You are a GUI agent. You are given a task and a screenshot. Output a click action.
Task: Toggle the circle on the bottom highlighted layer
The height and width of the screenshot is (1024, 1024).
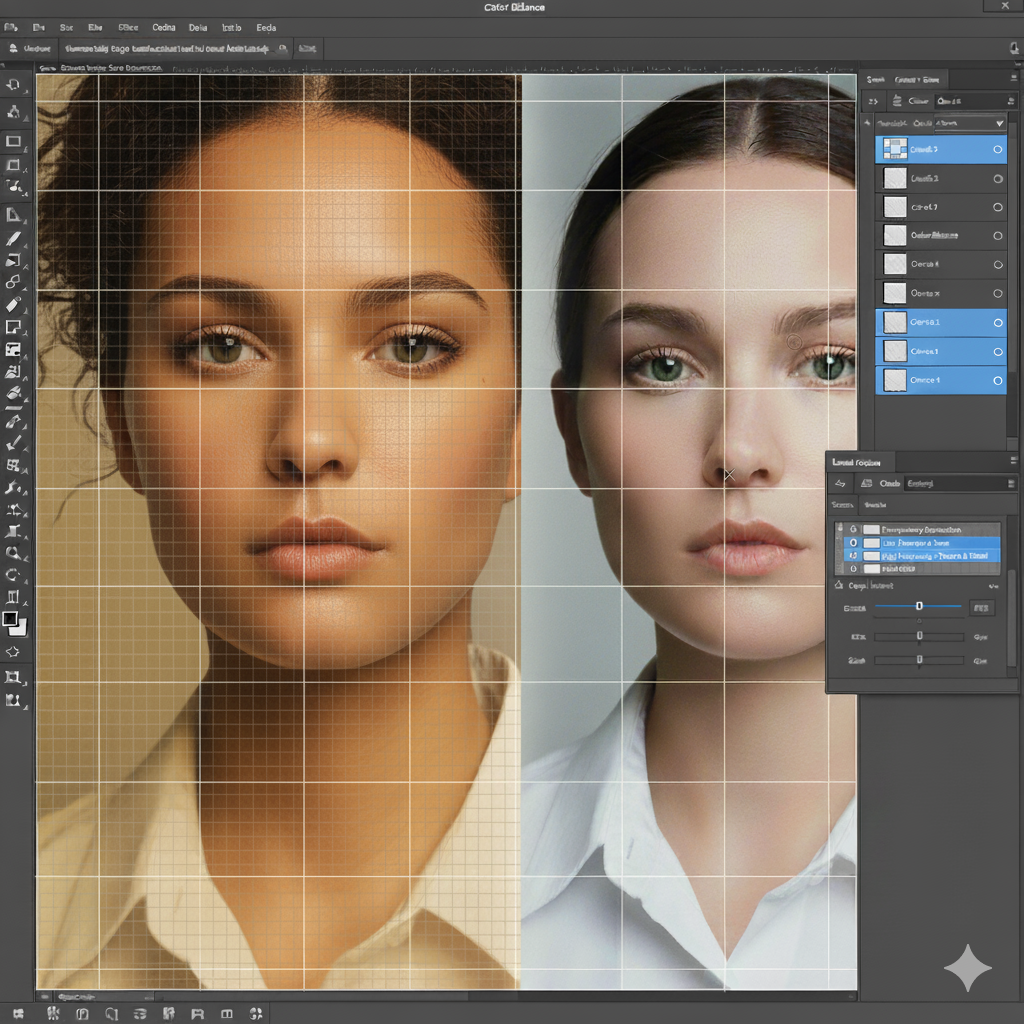coord(997,381)
